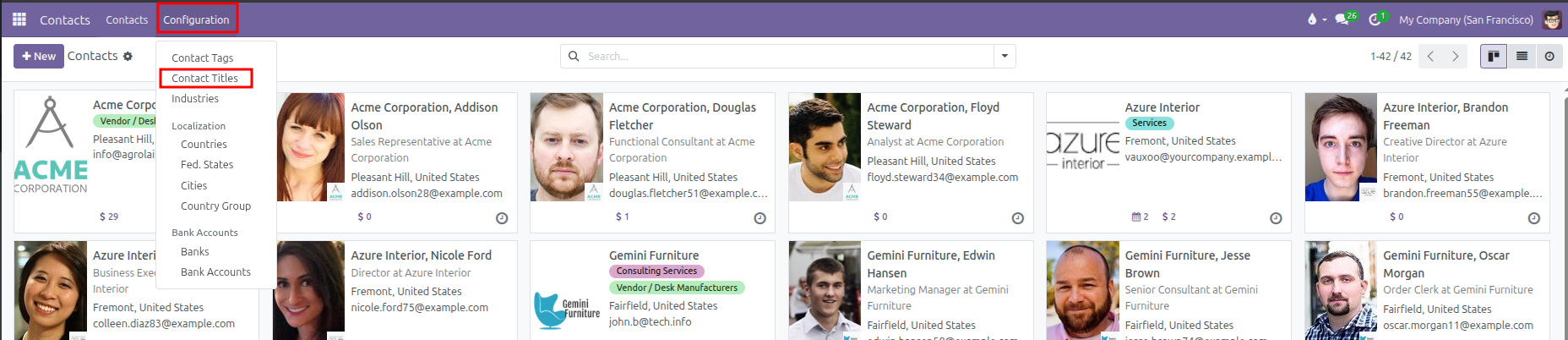1568x340 pixels.
Task: Open the activities clock icon in navbar
Action: (x=1375, y=19)
